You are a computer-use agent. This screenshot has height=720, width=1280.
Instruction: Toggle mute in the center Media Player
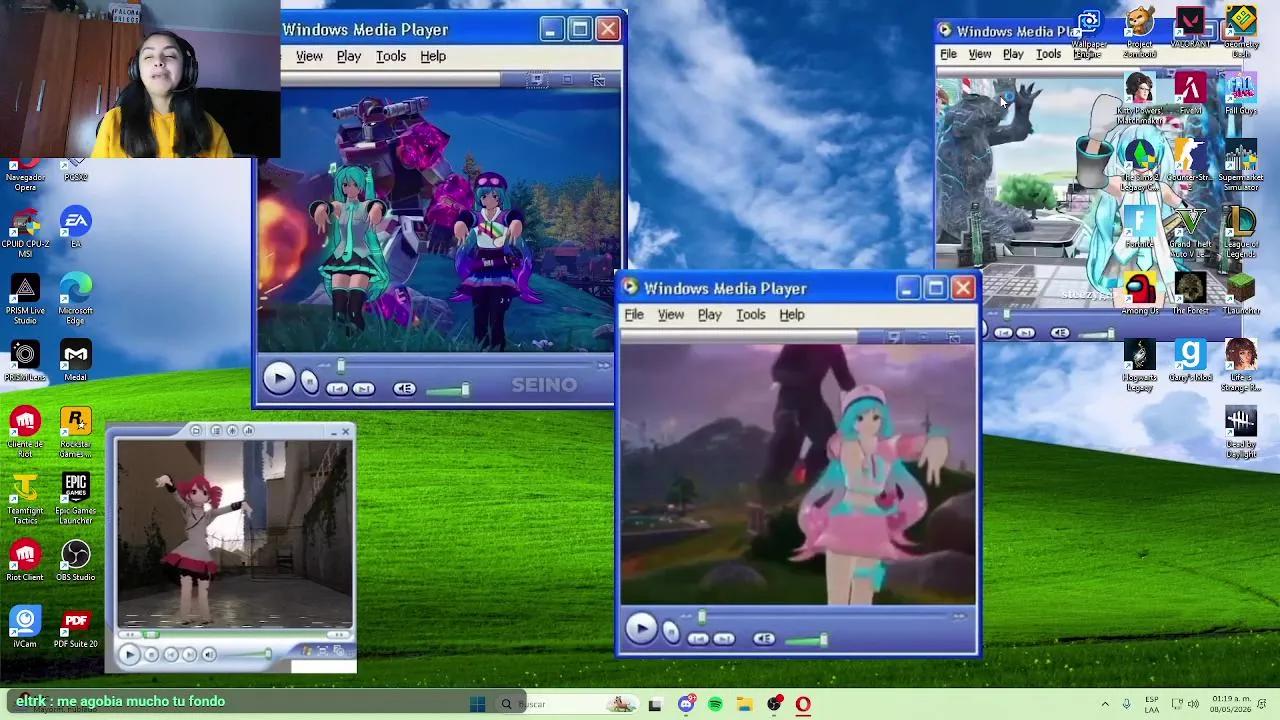coord(764,639)
